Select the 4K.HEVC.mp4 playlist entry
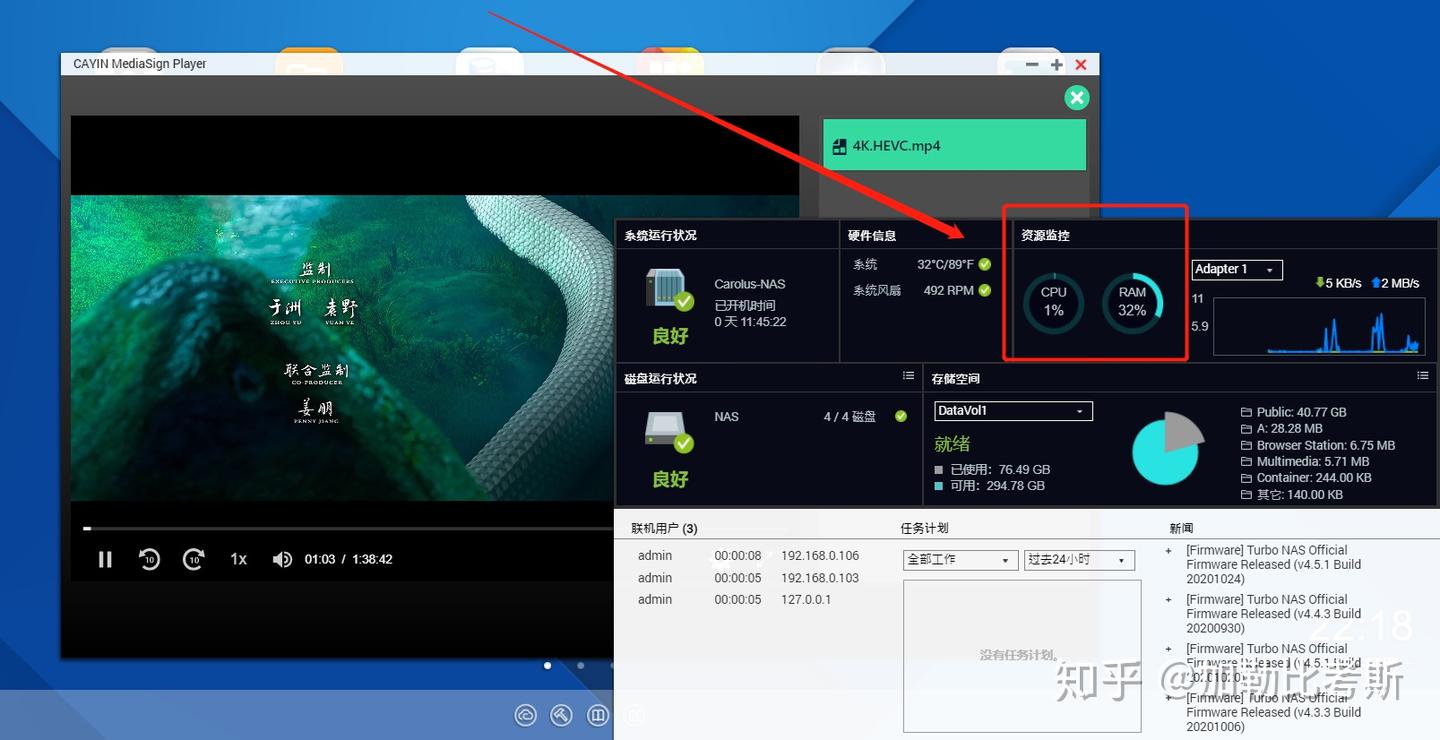 tap(952, 145)
